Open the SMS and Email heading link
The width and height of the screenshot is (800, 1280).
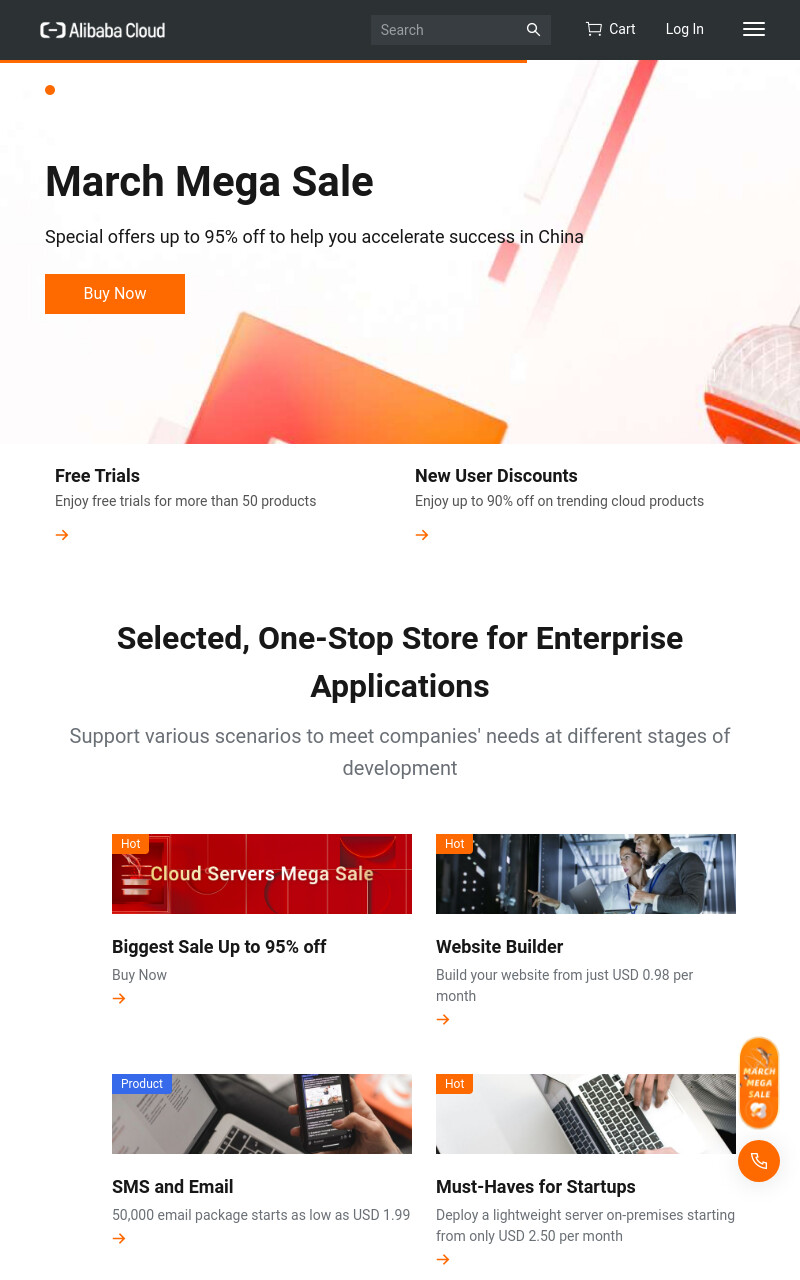tap(173, 1187)
